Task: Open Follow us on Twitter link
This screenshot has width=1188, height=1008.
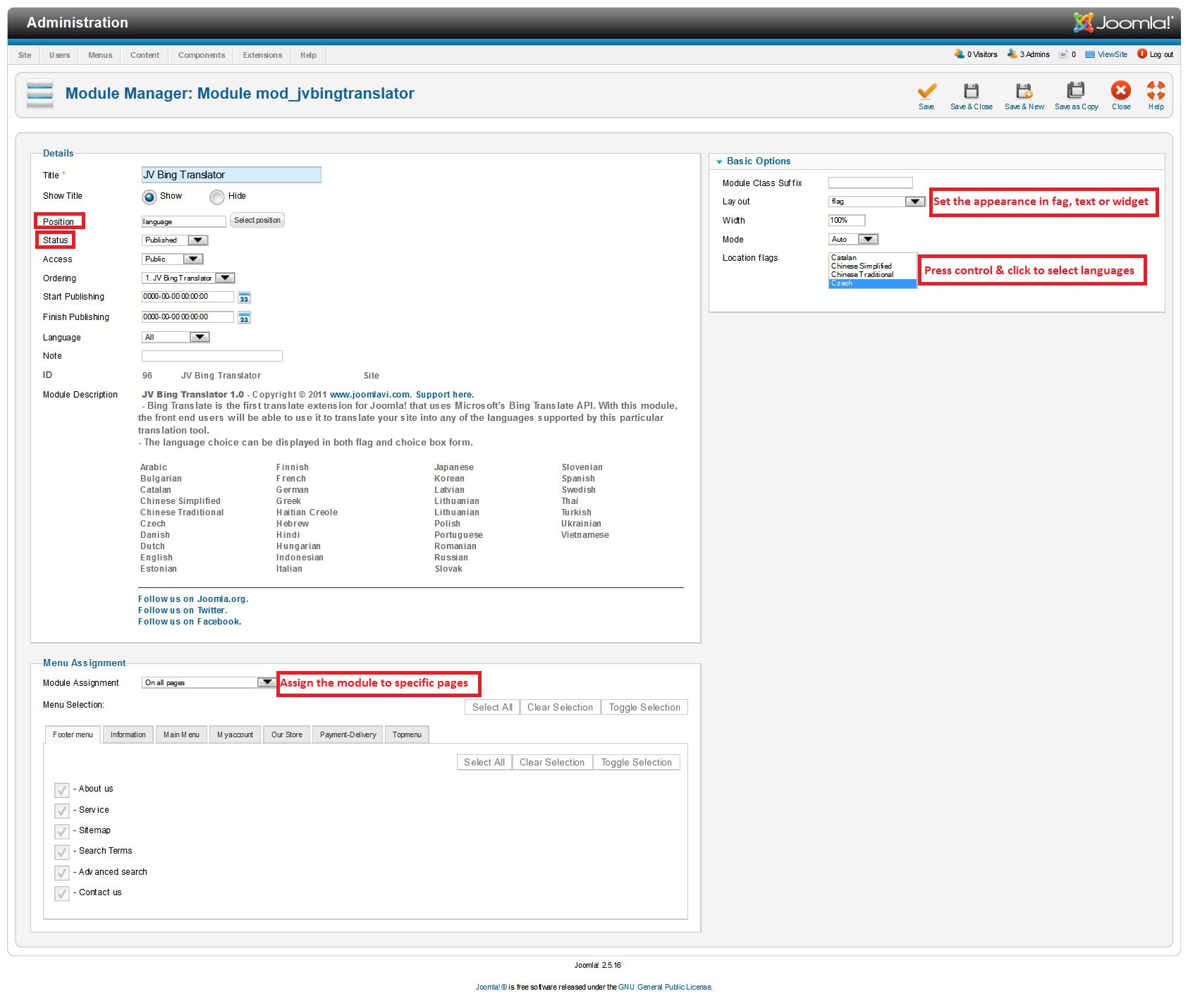Action: [x=183, y=610]
